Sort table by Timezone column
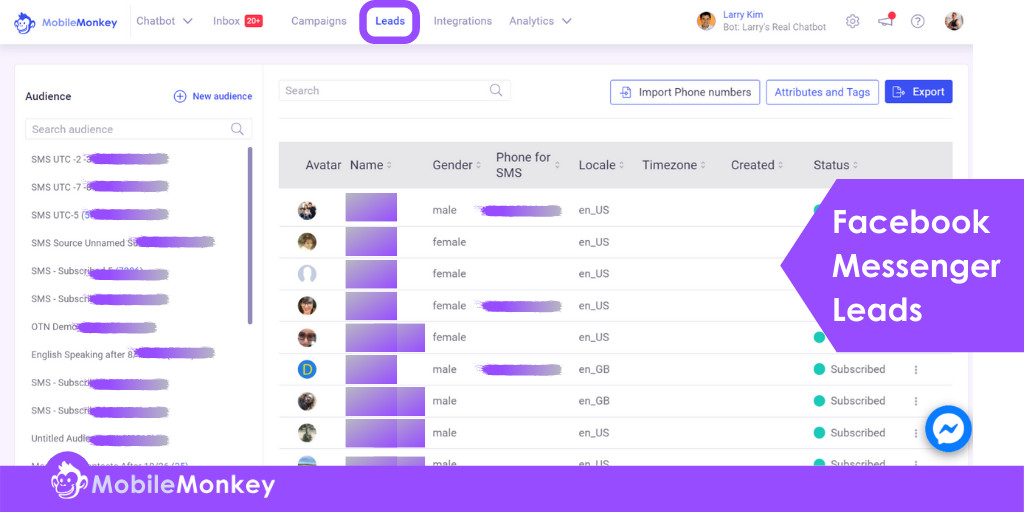This screenshot has height=512, width=1024. 674,165
